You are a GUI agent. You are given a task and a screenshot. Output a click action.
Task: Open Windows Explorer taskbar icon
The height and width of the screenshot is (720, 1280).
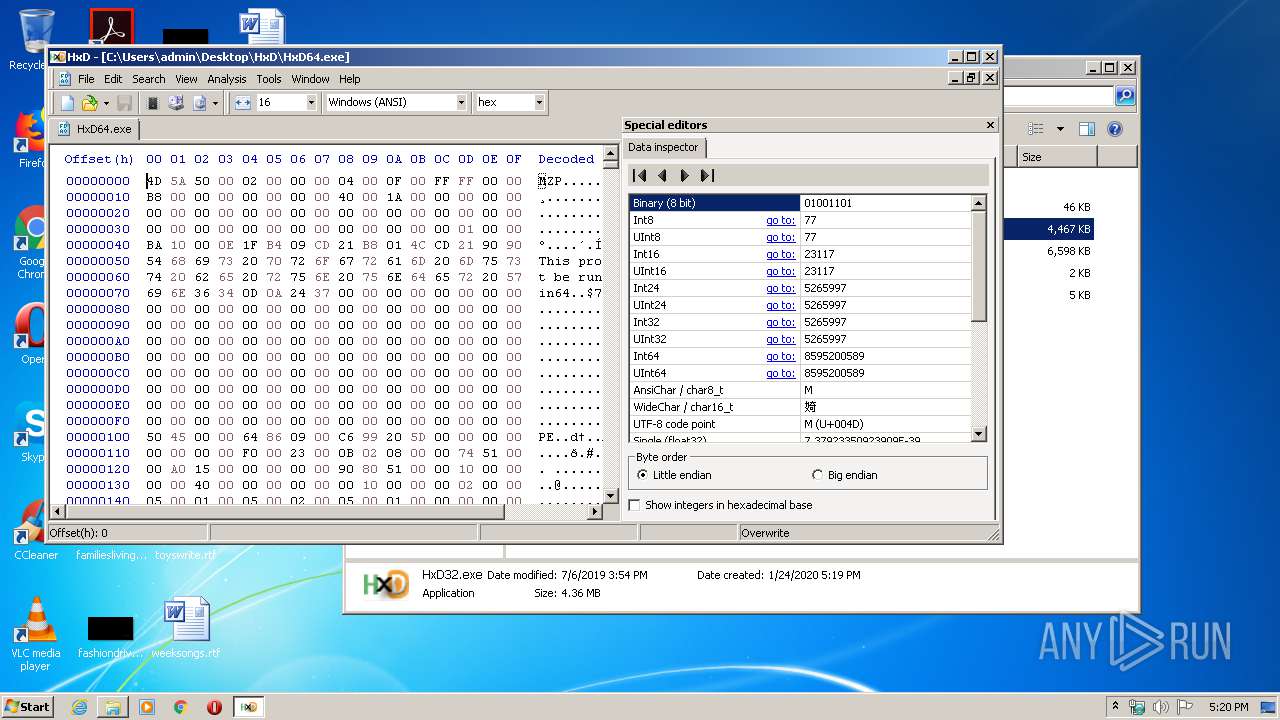(x=113, y=707)
